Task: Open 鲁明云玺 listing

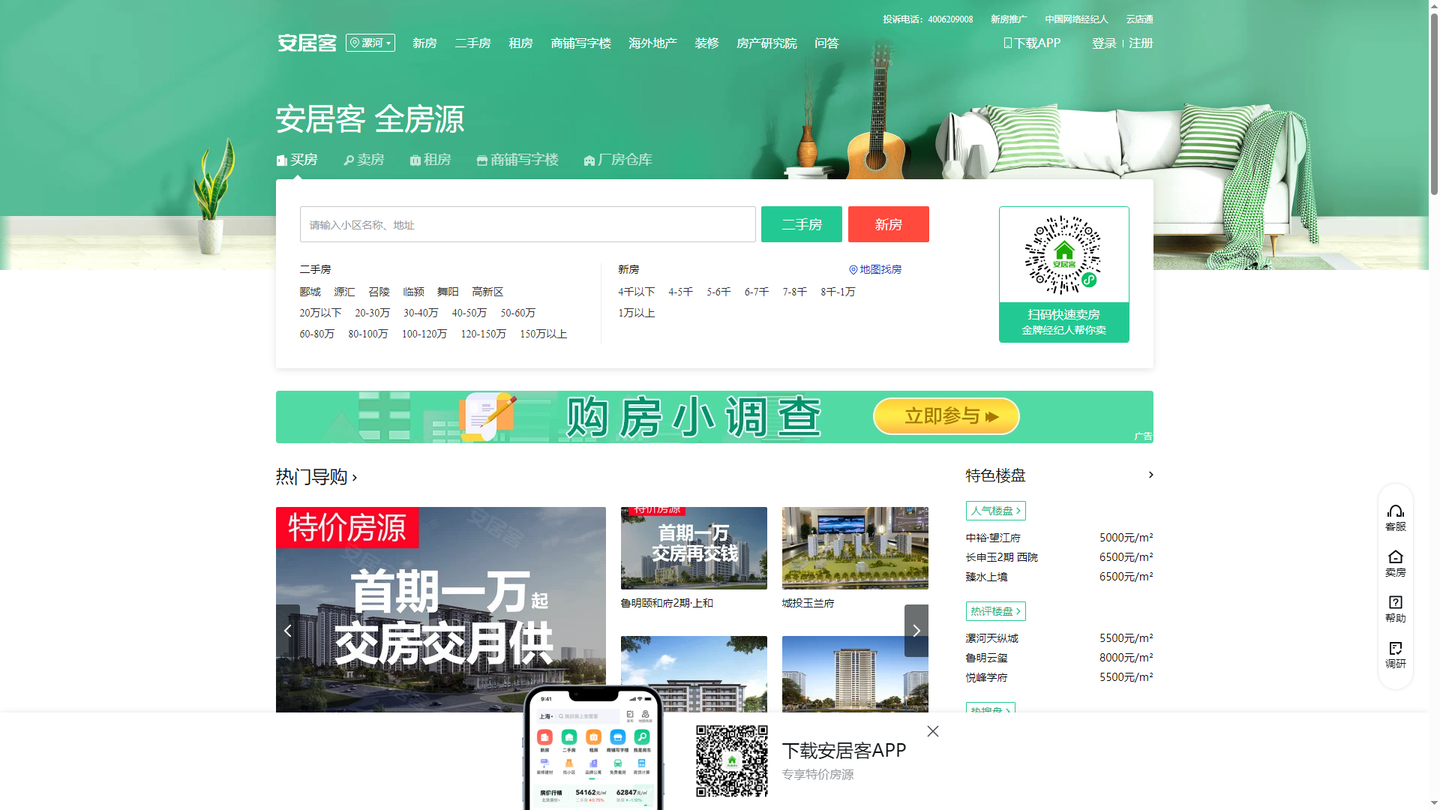Action: [x=986, y=658]
